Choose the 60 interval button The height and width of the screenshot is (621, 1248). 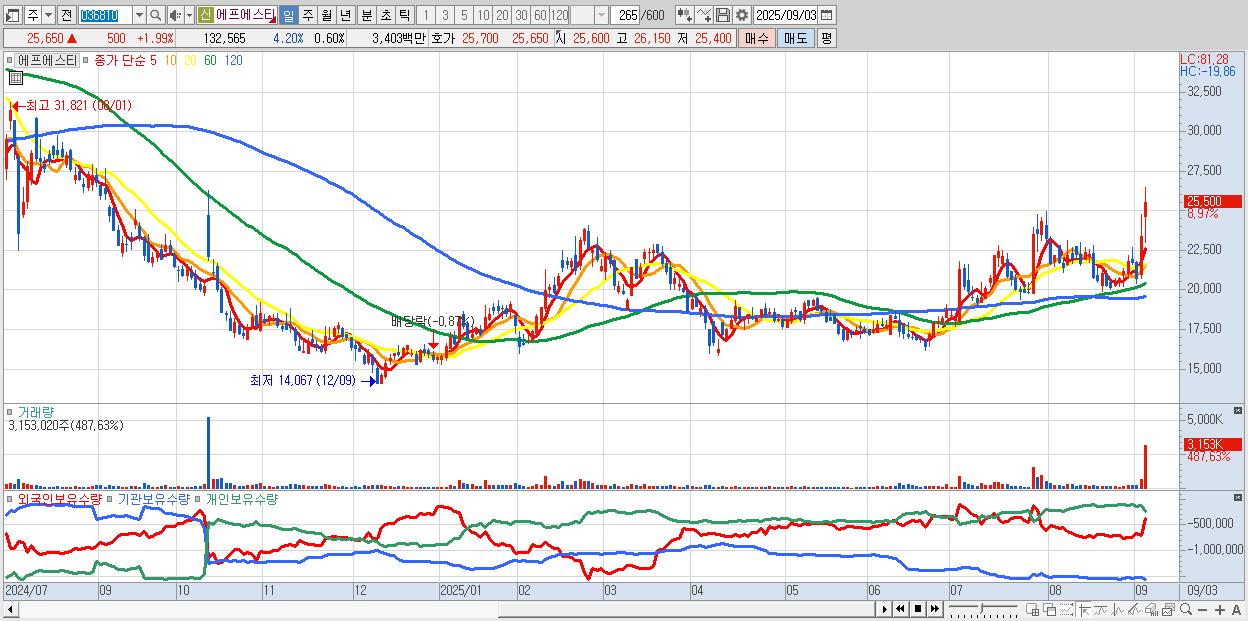tap(540, 15)
